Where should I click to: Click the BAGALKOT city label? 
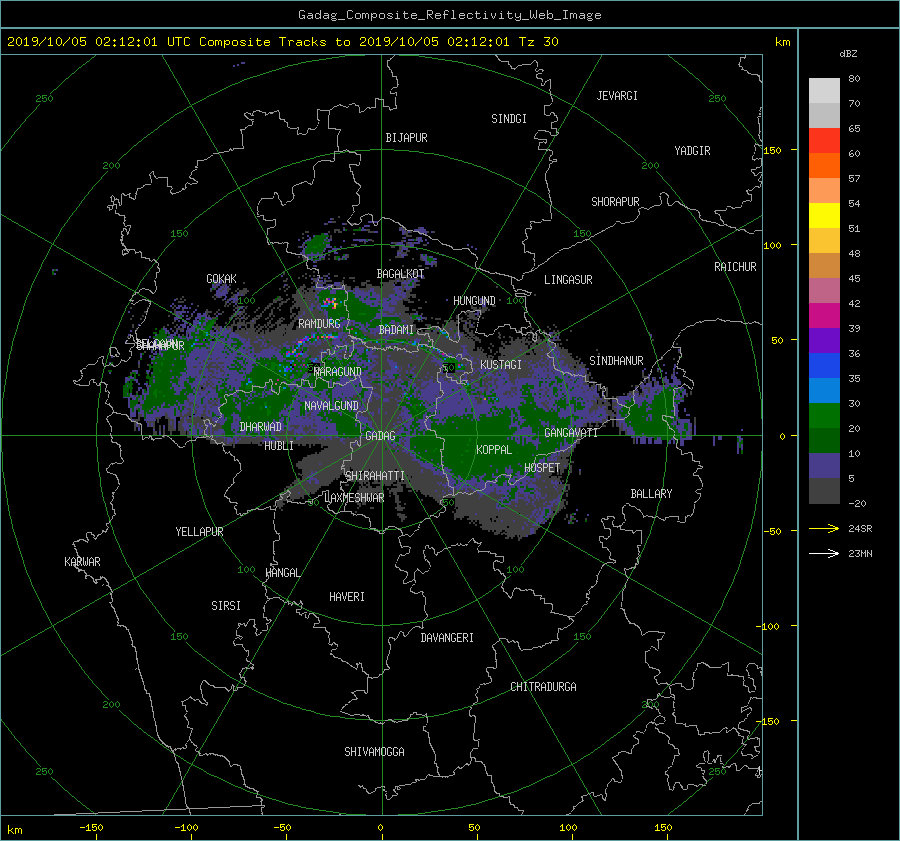click(400, 274)
